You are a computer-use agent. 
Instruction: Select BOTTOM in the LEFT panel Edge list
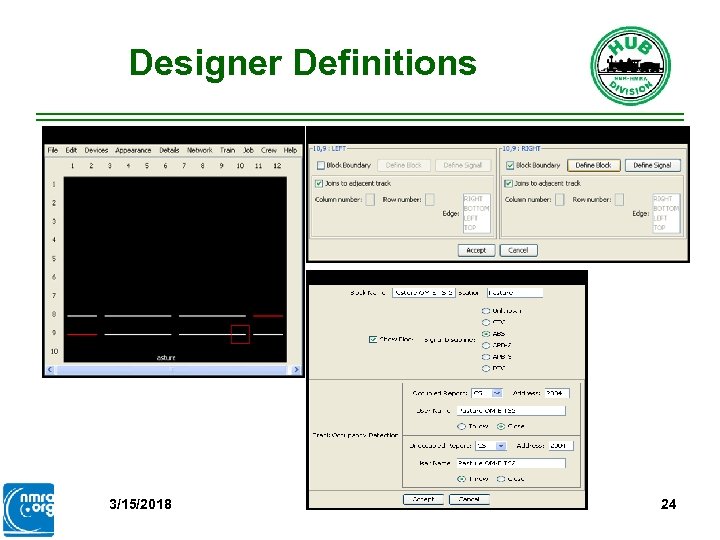pos(476,208)
